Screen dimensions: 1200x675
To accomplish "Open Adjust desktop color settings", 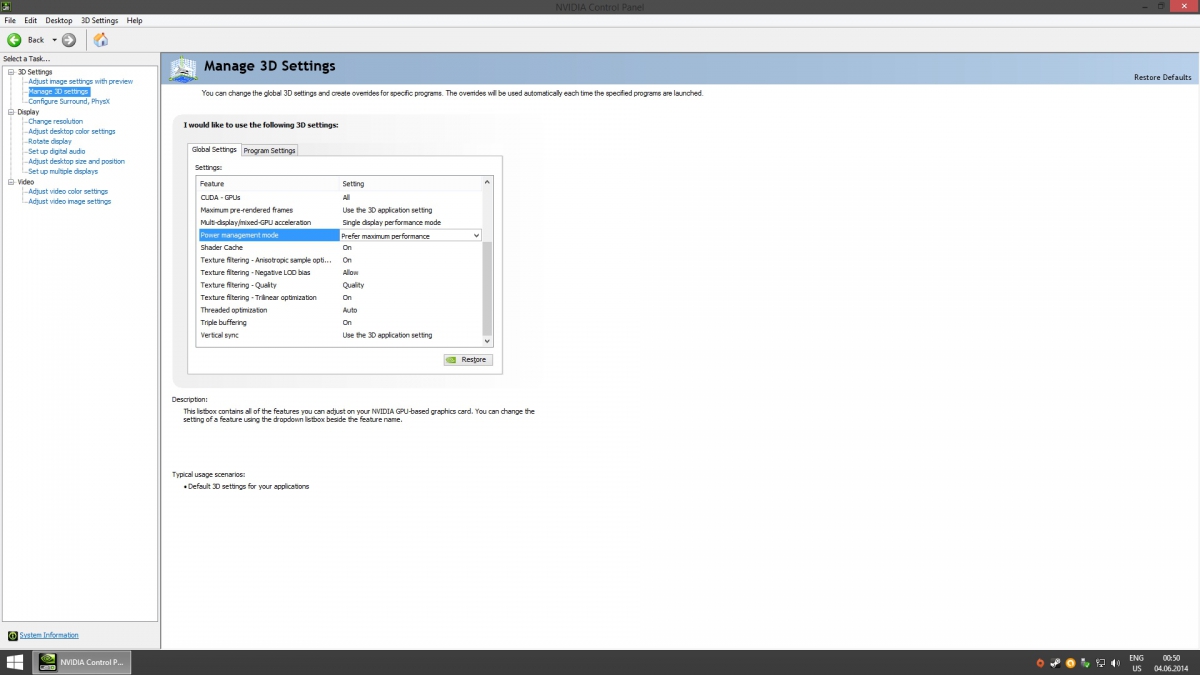I will pos(72,131).
